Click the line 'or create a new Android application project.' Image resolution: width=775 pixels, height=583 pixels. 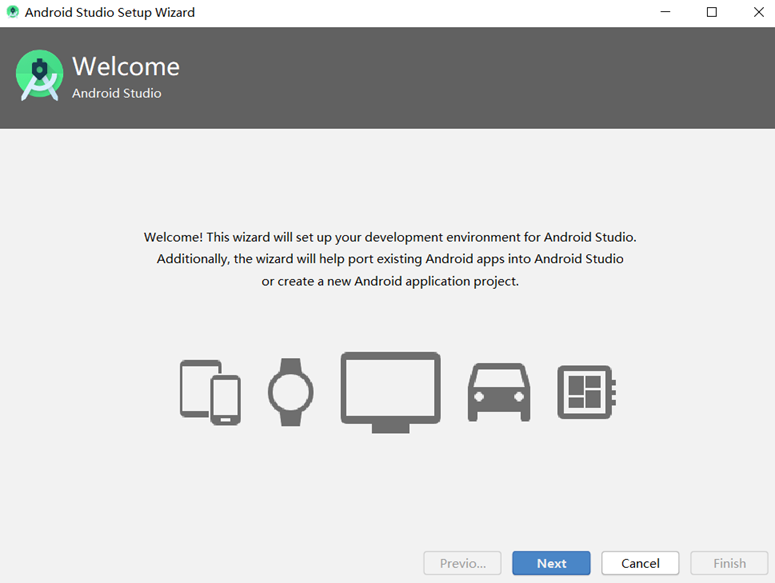click(x=390, y=281)
